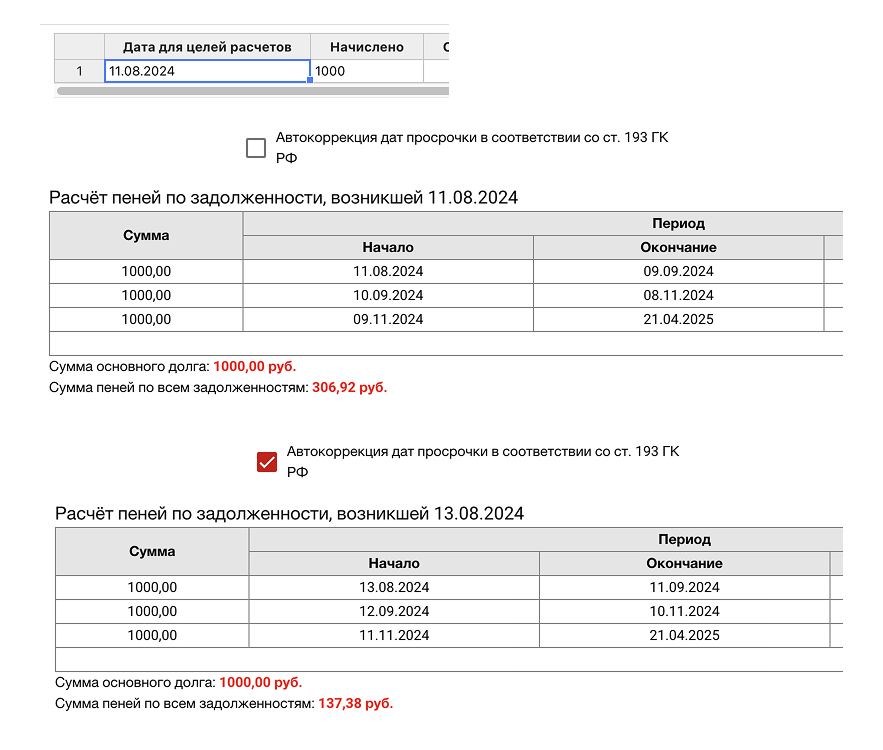Untick the red checked Автокоррекция дат checkbox

267,462
